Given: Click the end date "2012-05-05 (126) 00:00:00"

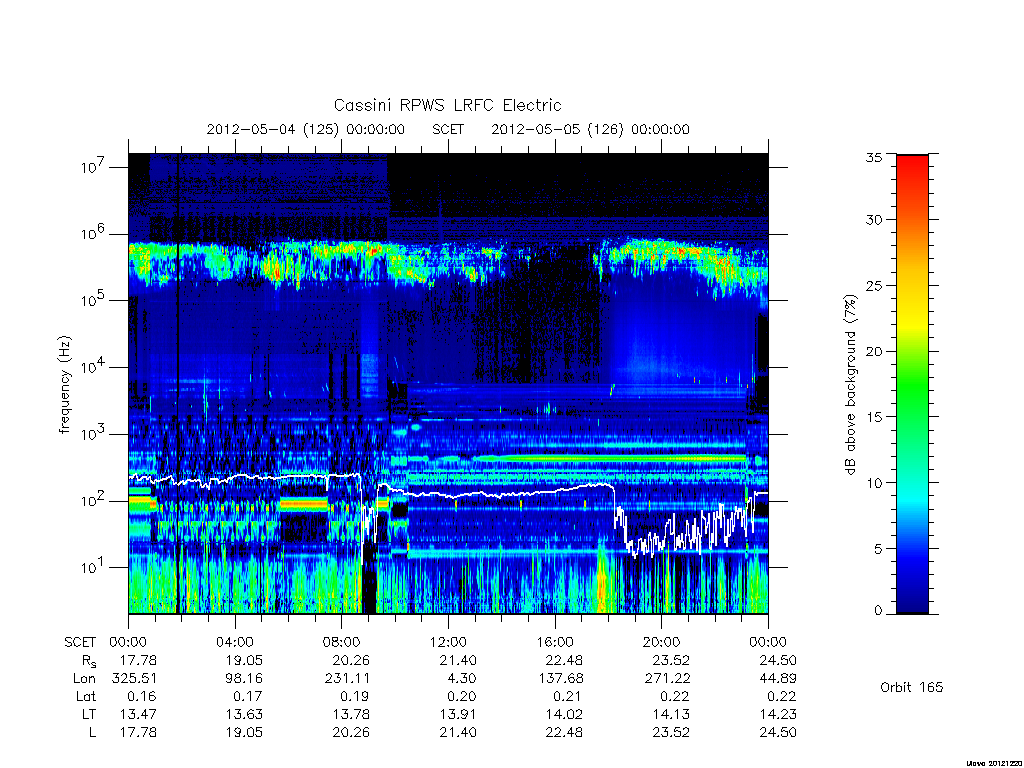Looking at the screenshot, I should [x=590, y=129].
